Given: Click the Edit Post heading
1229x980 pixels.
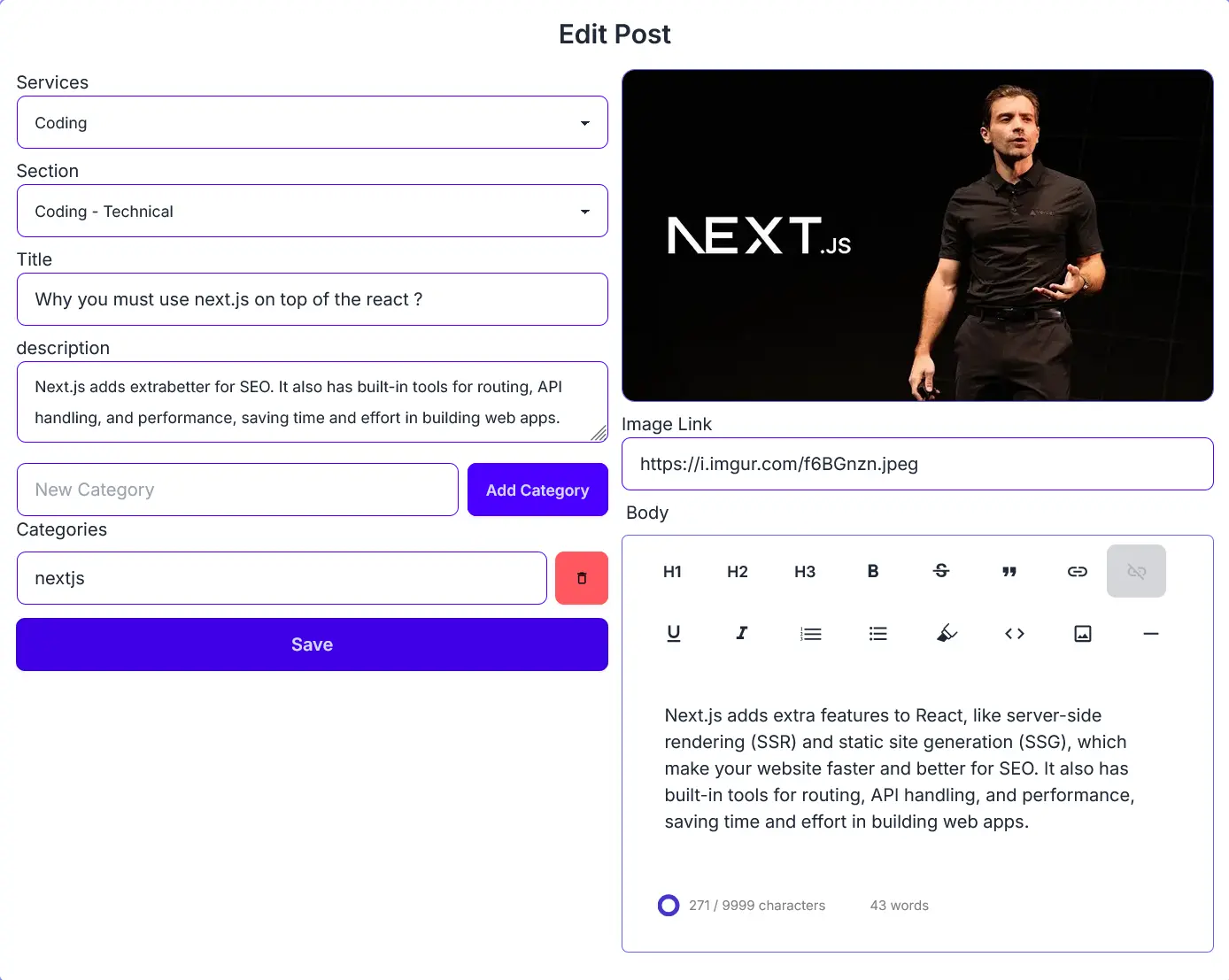Looking at the screenshot, I should 614,34.
